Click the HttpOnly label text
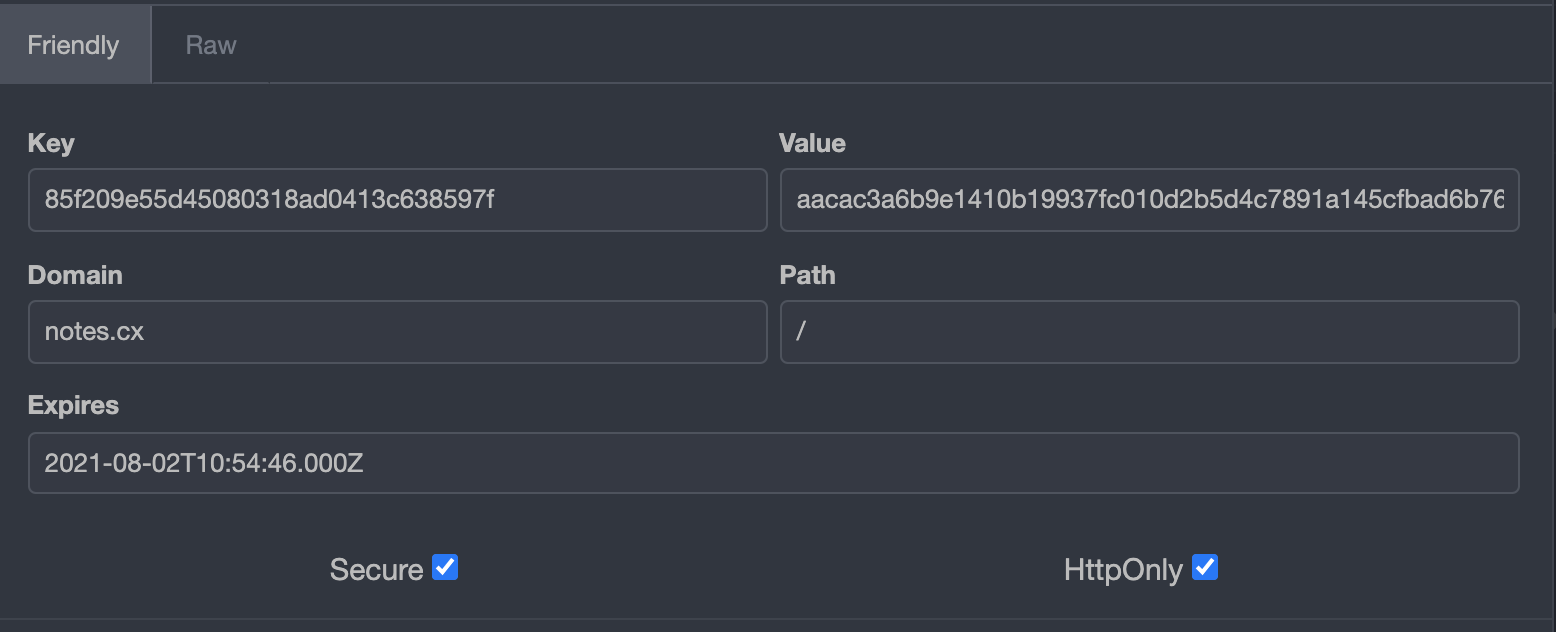Screen dimensions: 1556x632 [x=1123, y=570]
